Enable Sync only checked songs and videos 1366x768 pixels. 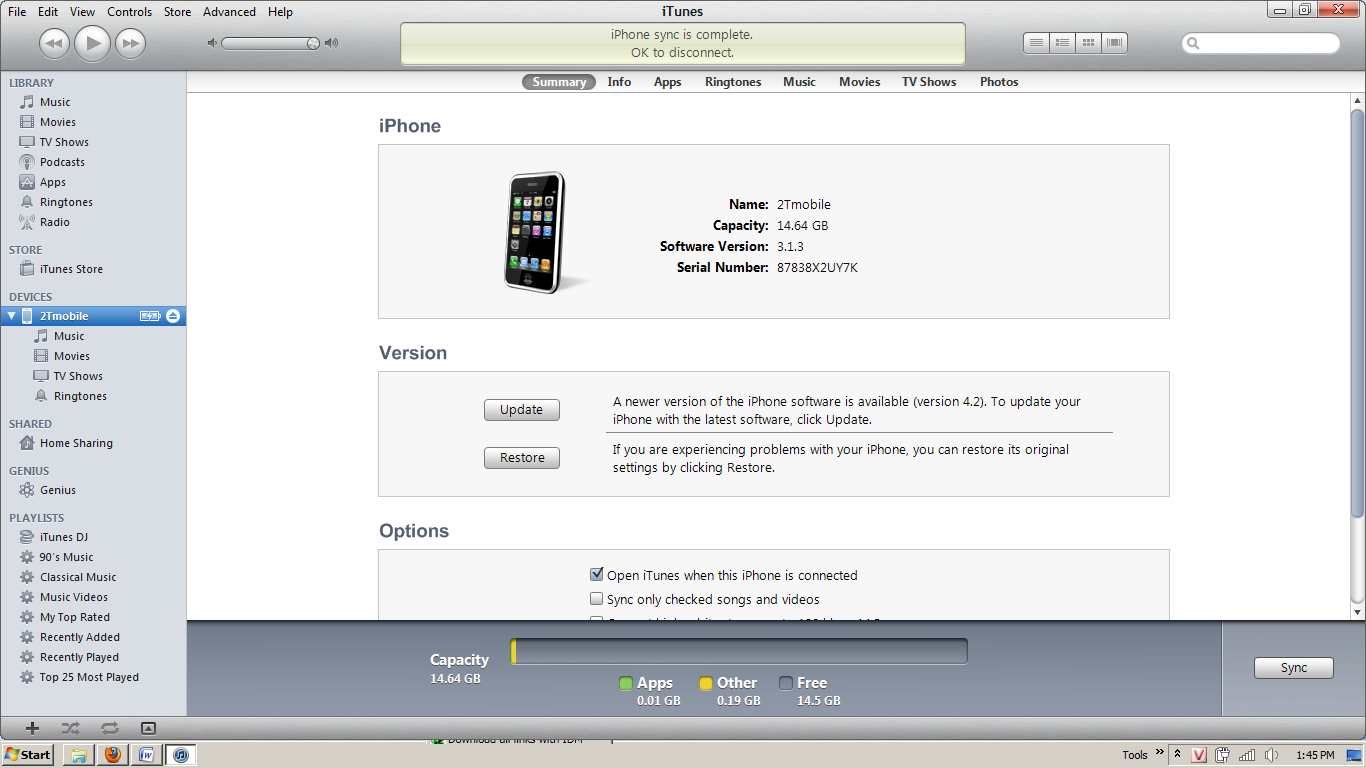click(x=597, y=599)
